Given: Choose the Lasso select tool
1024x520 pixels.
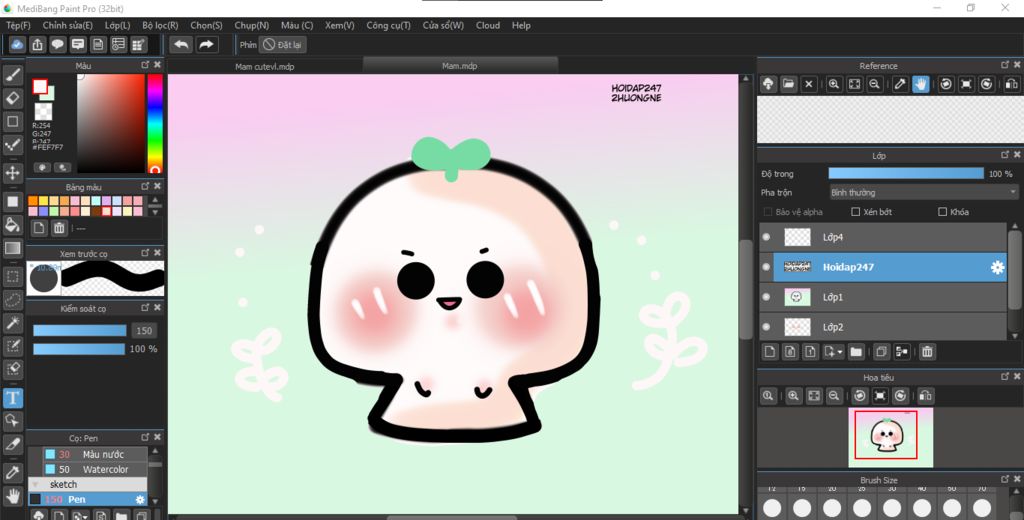Looking at the screenshot, I should coord(12,300).
